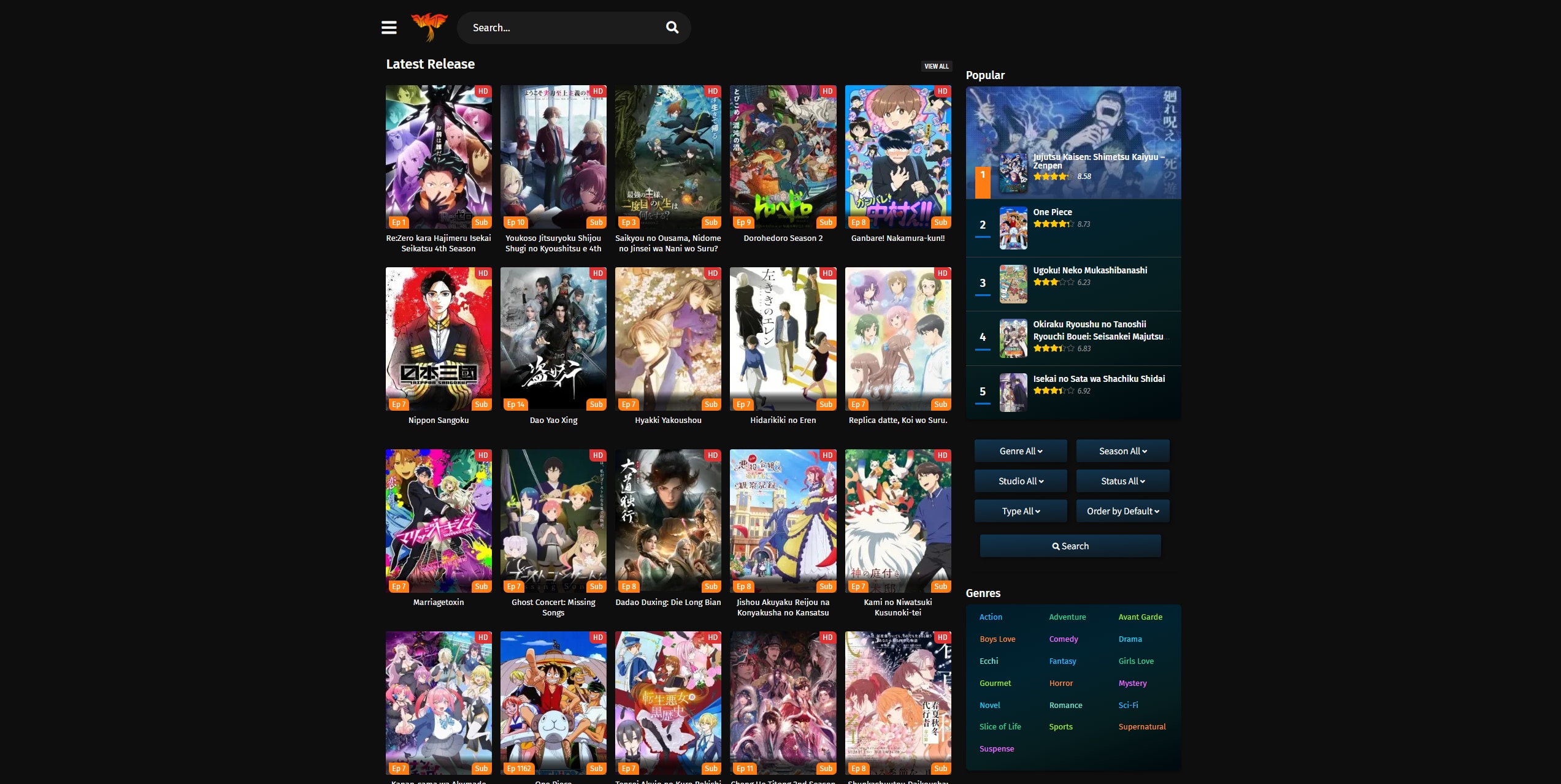Browse the Fantasy genre
The height and width of the screenshot is (784, 1561).
(x=1062, y=661)
